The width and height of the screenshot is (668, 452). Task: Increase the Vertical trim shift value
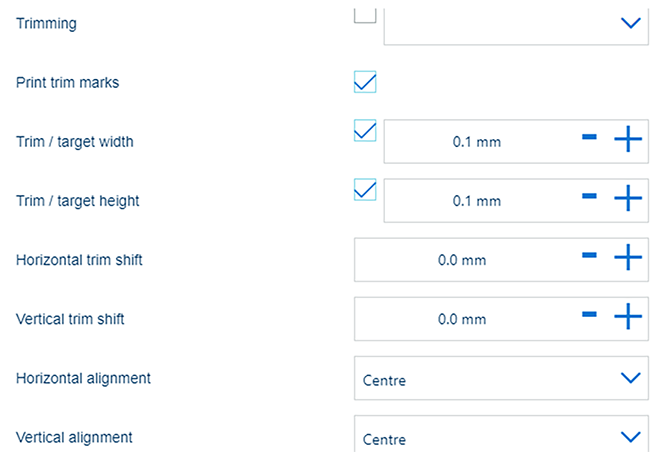pyautogui.click(x=627, y=318)
